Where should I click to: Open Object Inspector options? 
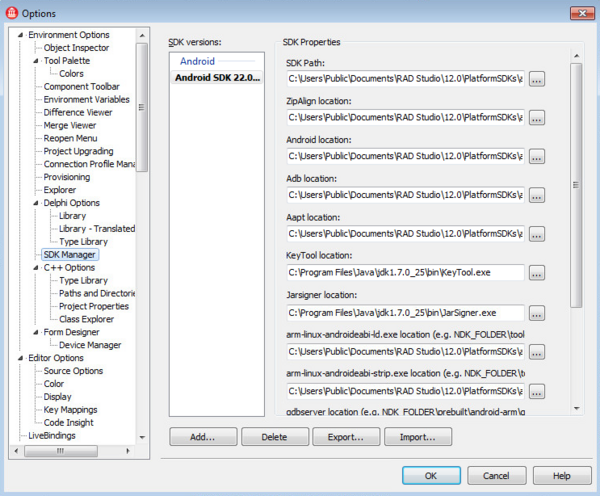click(76, 48)
